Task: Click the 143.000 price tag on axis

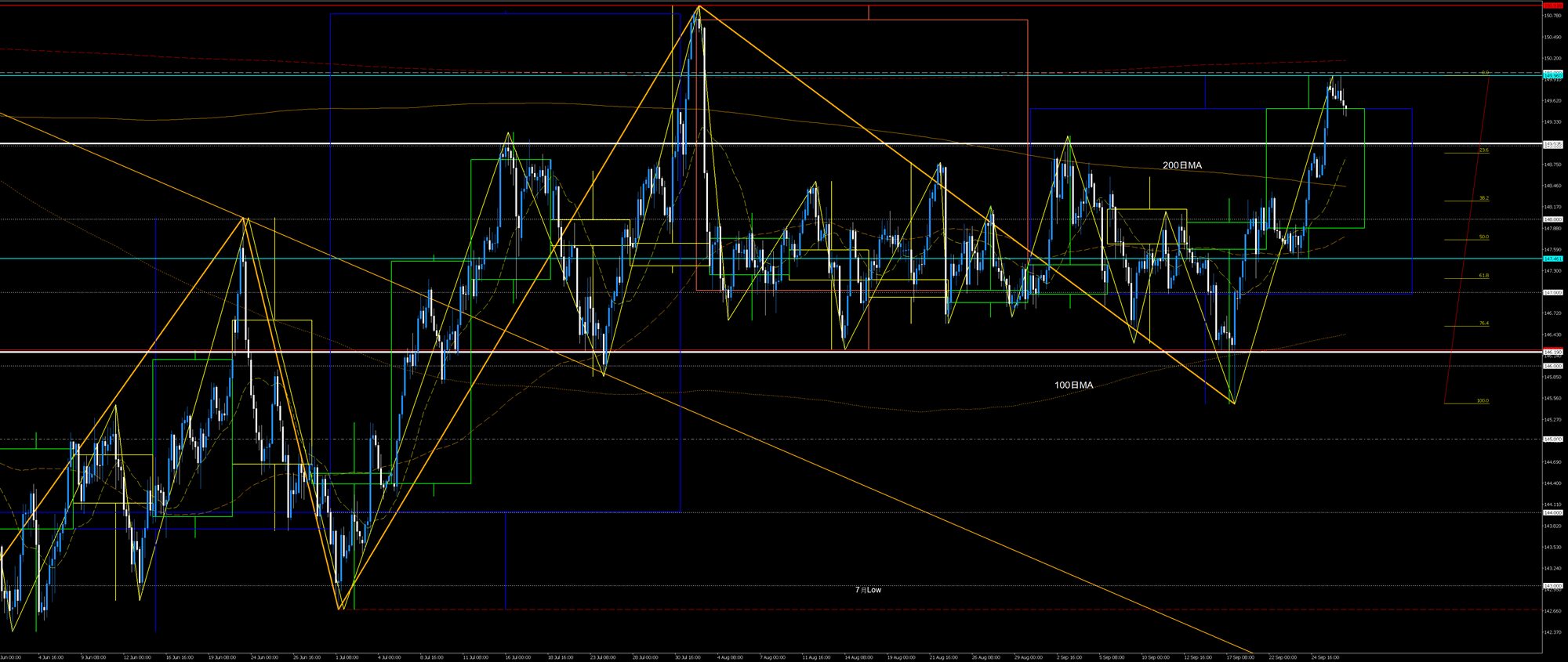Action: 1553,585
